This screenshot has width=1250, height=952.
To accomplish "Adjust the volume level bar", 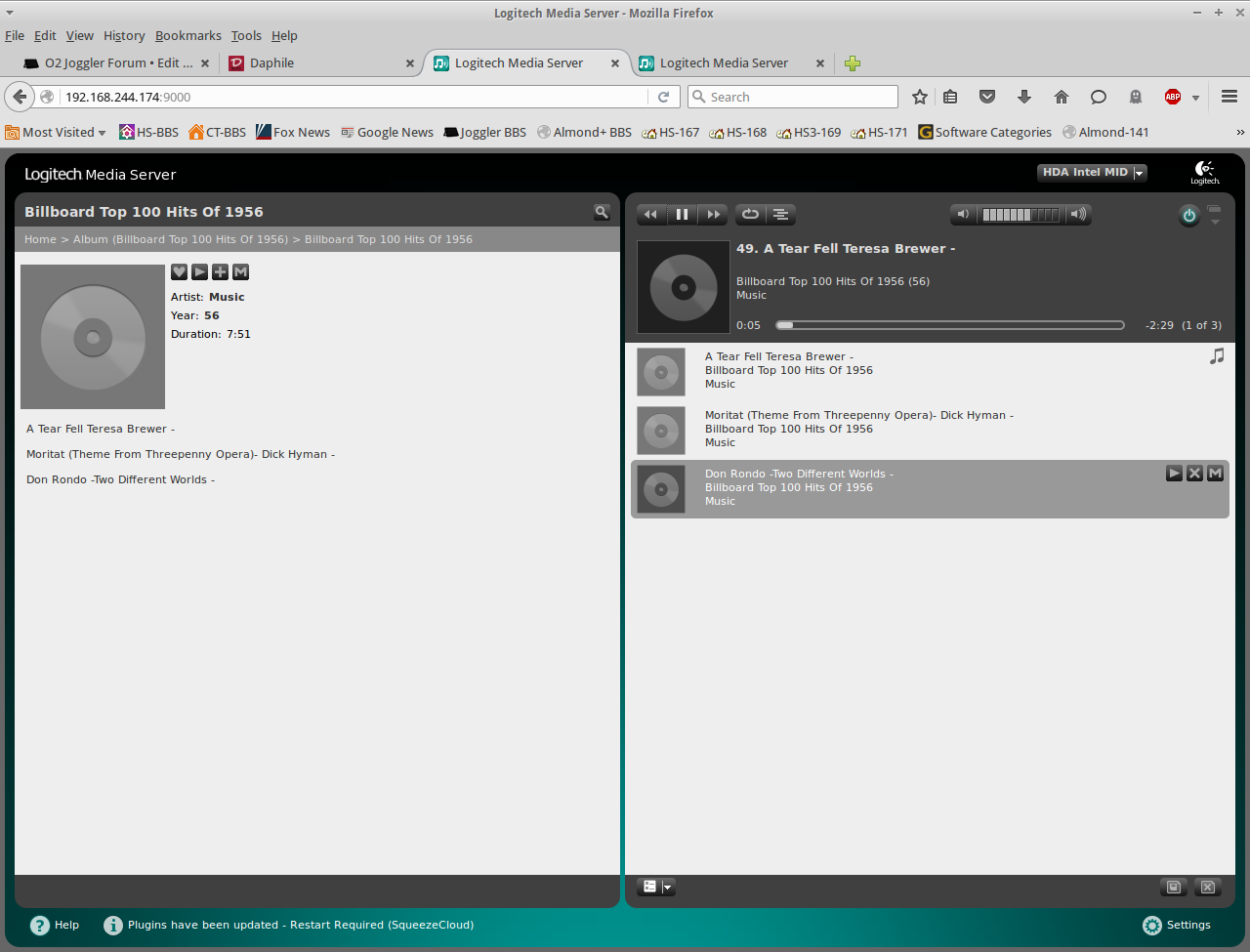I will tap(1021, 215).
